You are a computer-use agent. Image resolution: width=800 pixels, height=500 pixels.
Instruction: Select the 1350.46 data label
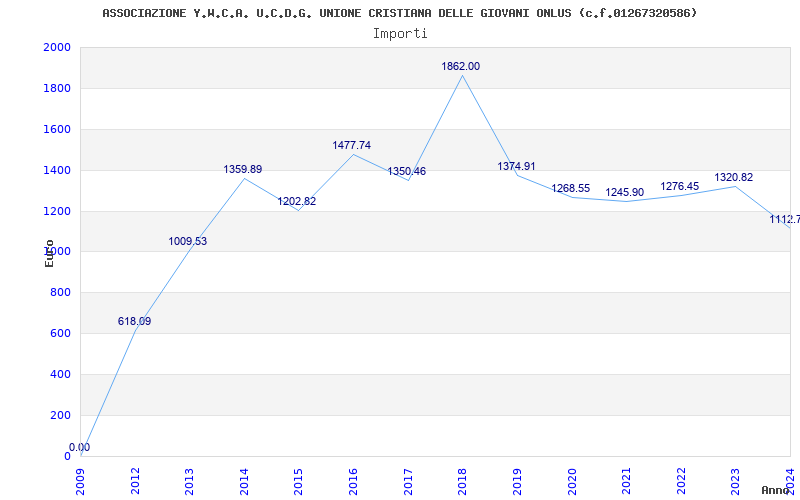pyautogui.click(x=407, y=171)
